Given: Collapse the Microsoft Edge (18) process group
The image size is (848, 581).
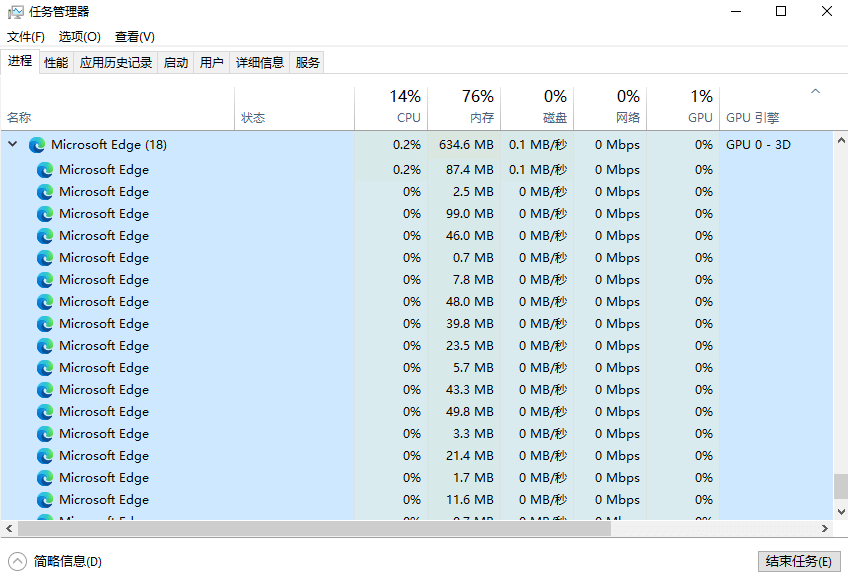Looking at the screenshot, I should coord(11,144).
